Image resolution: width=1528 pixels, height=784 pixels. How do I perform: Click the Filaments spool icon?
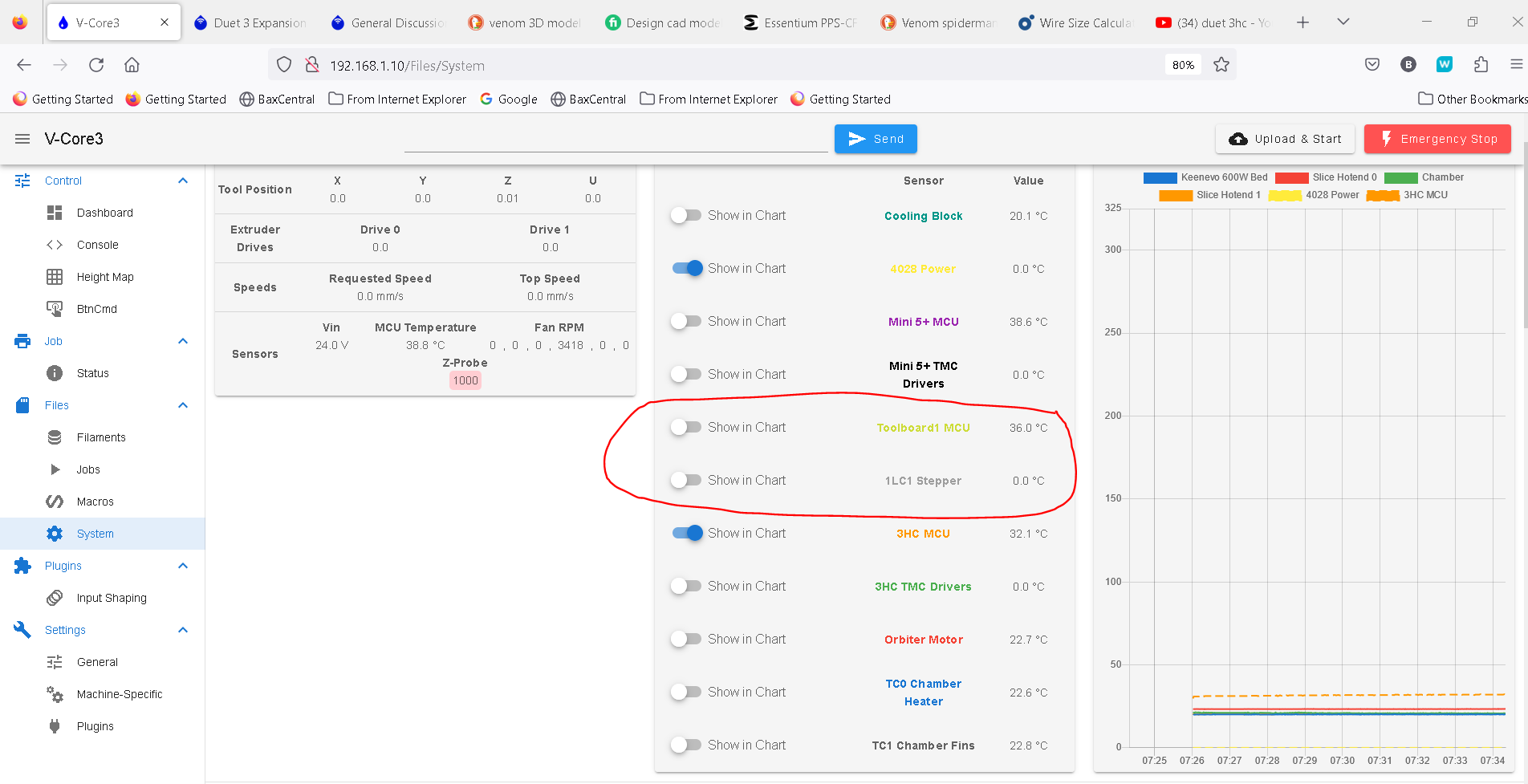55,437
